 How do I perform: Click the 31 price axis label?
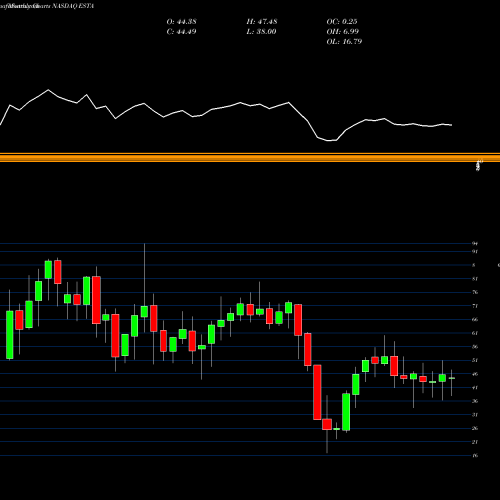pyautogui.click(x=475, y=415)
